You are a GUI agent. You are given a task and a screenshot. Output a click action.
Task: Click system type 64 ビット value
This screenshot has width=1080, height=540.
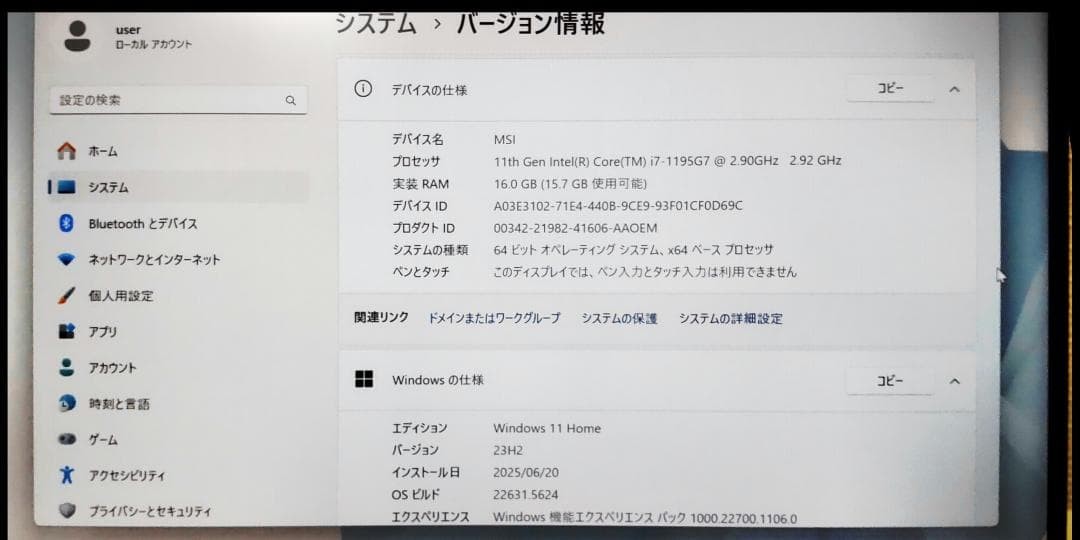[633, 249]
